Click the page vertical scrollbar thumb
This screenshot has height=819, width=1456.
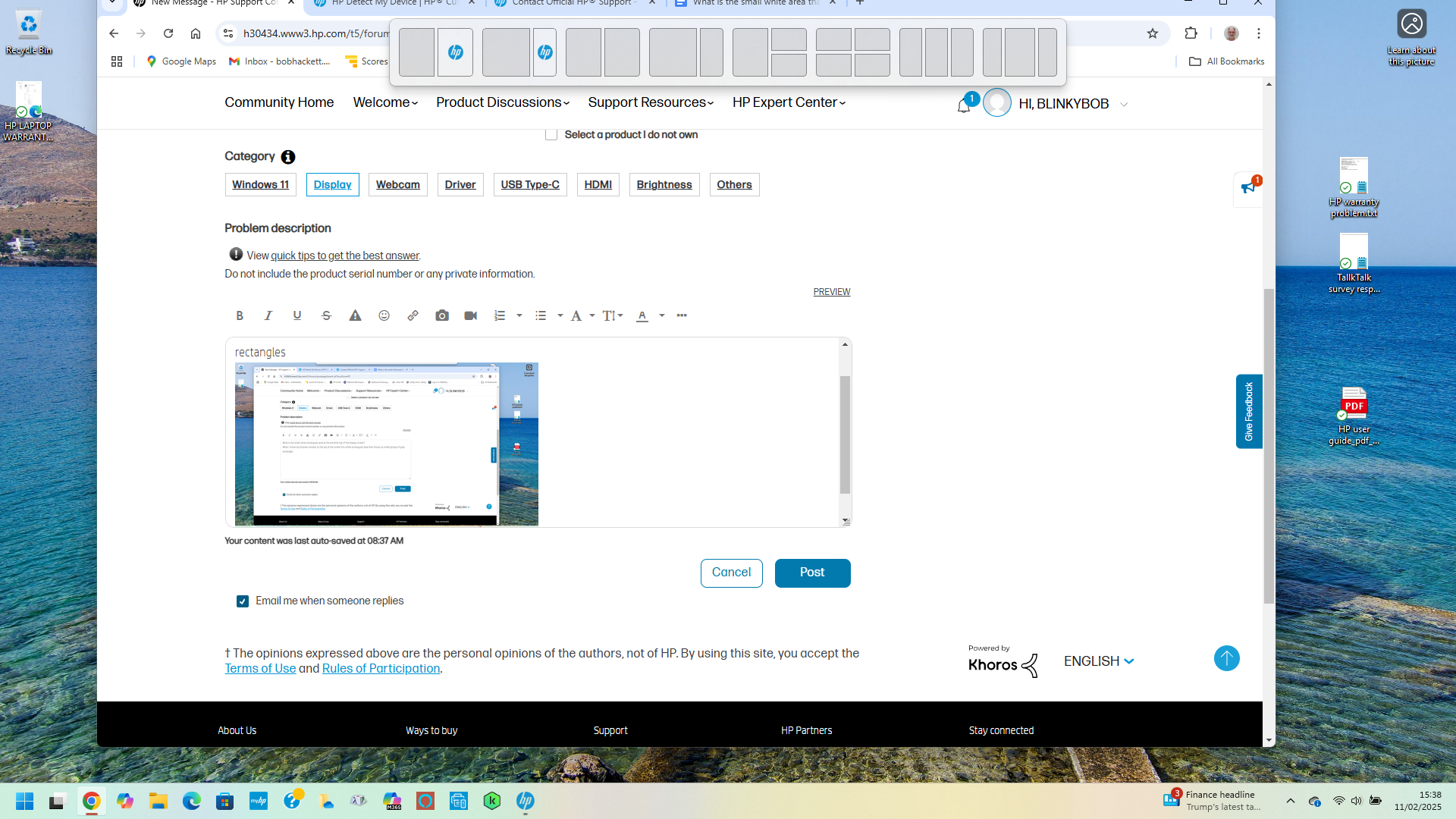coord(1269,446)
